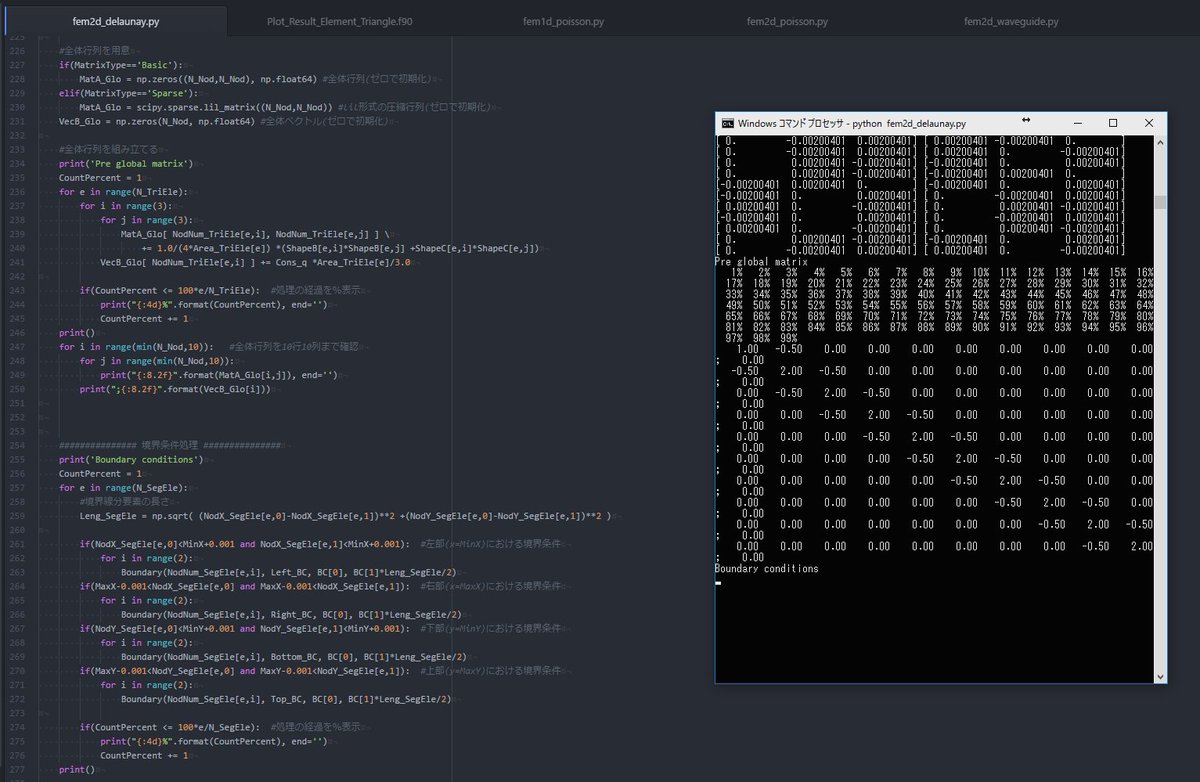Open the fem2d_poisson.py tab

pyautogui.click(x=787, y=21)
